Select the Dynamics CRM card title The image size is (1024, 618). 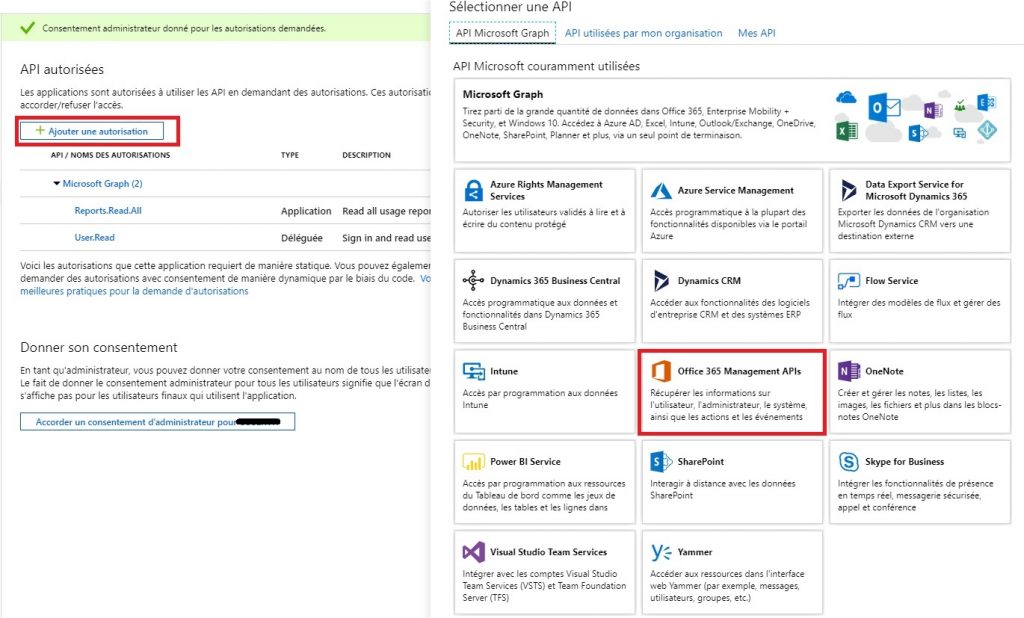[x=709, y=281]
